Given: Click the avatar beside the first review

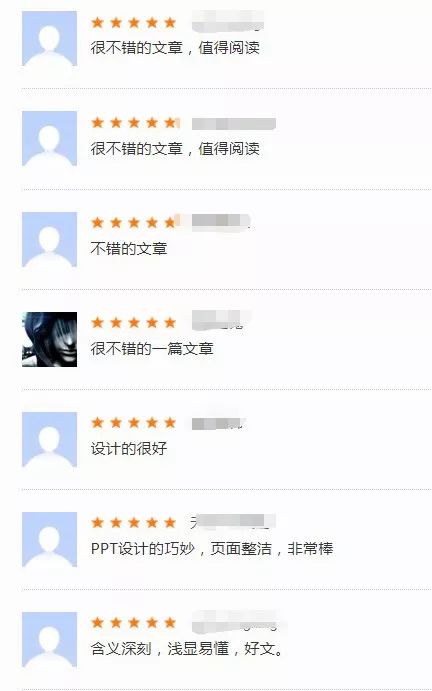Looking at the screenshot, I should pyautogui.click(x=49, y=39).
